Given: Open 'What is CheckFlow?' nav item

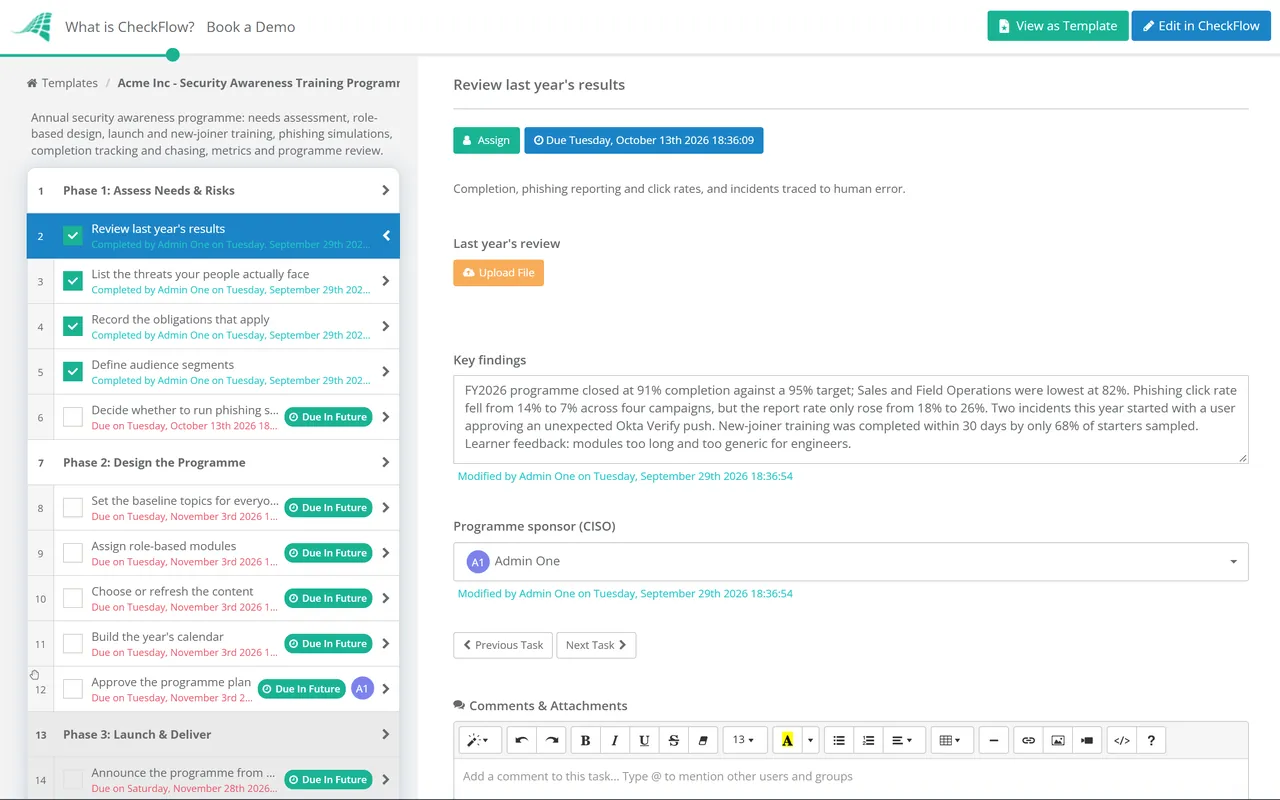Looking at the screenshot, I should (130, 27).
